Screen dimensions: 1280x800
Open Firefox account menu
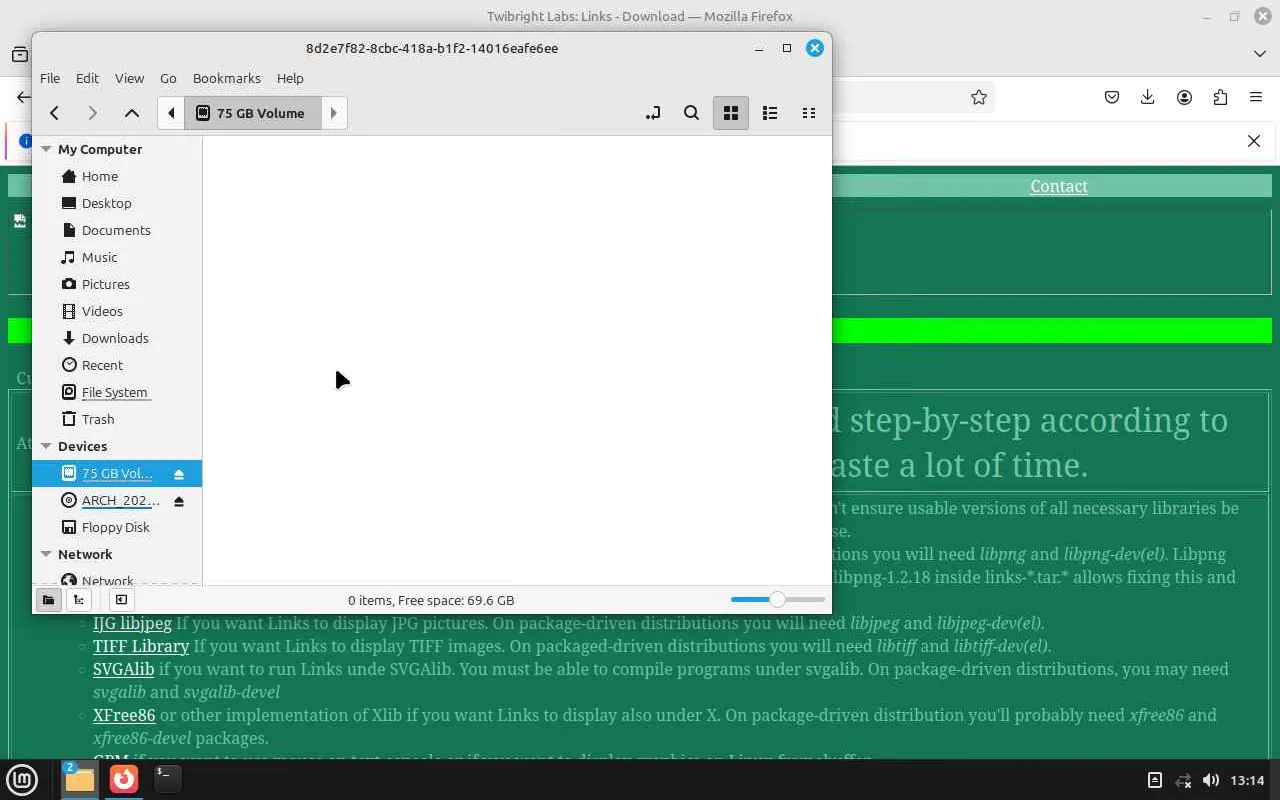click(x=1184, y=97)
